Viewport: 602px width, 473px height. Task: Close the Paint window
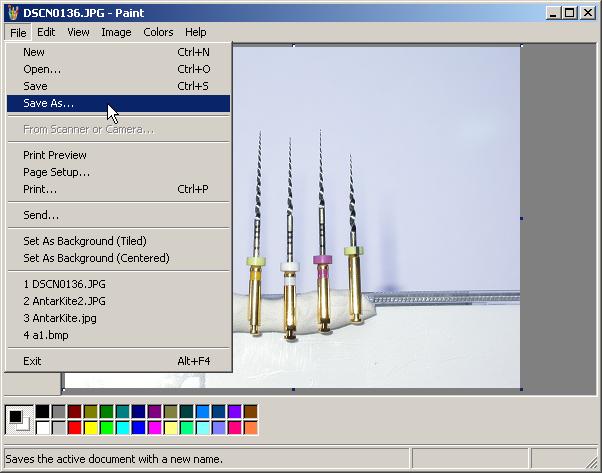[588, 13]
